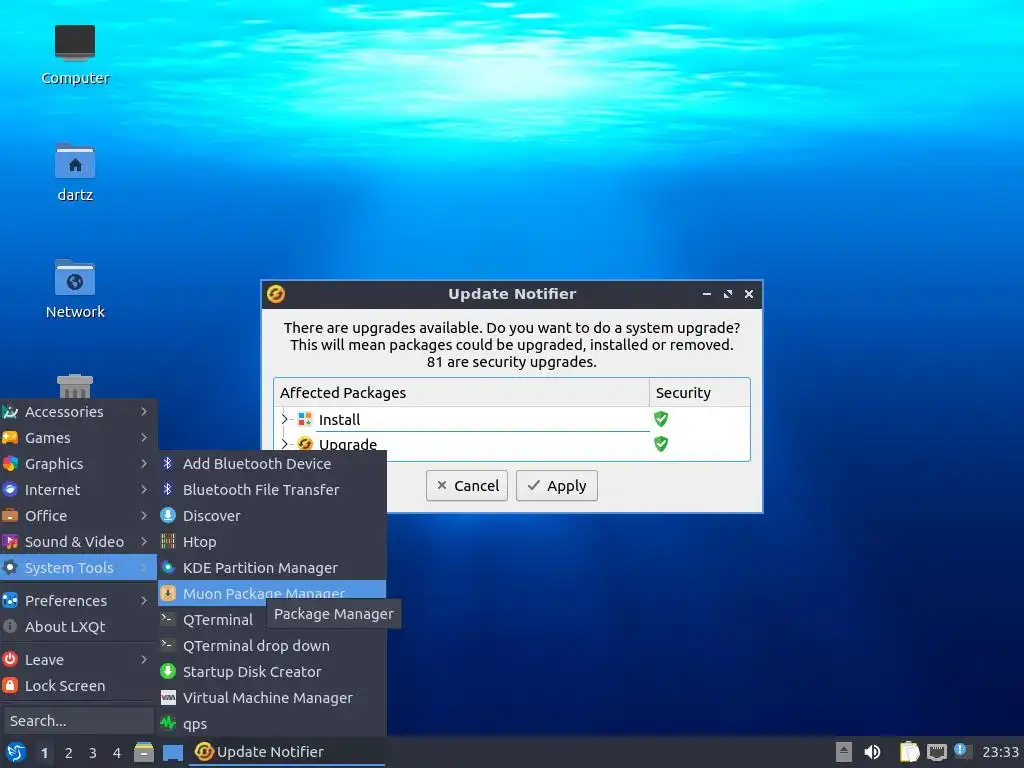
Task: Open the Games menu category
Action: point(78,438)
